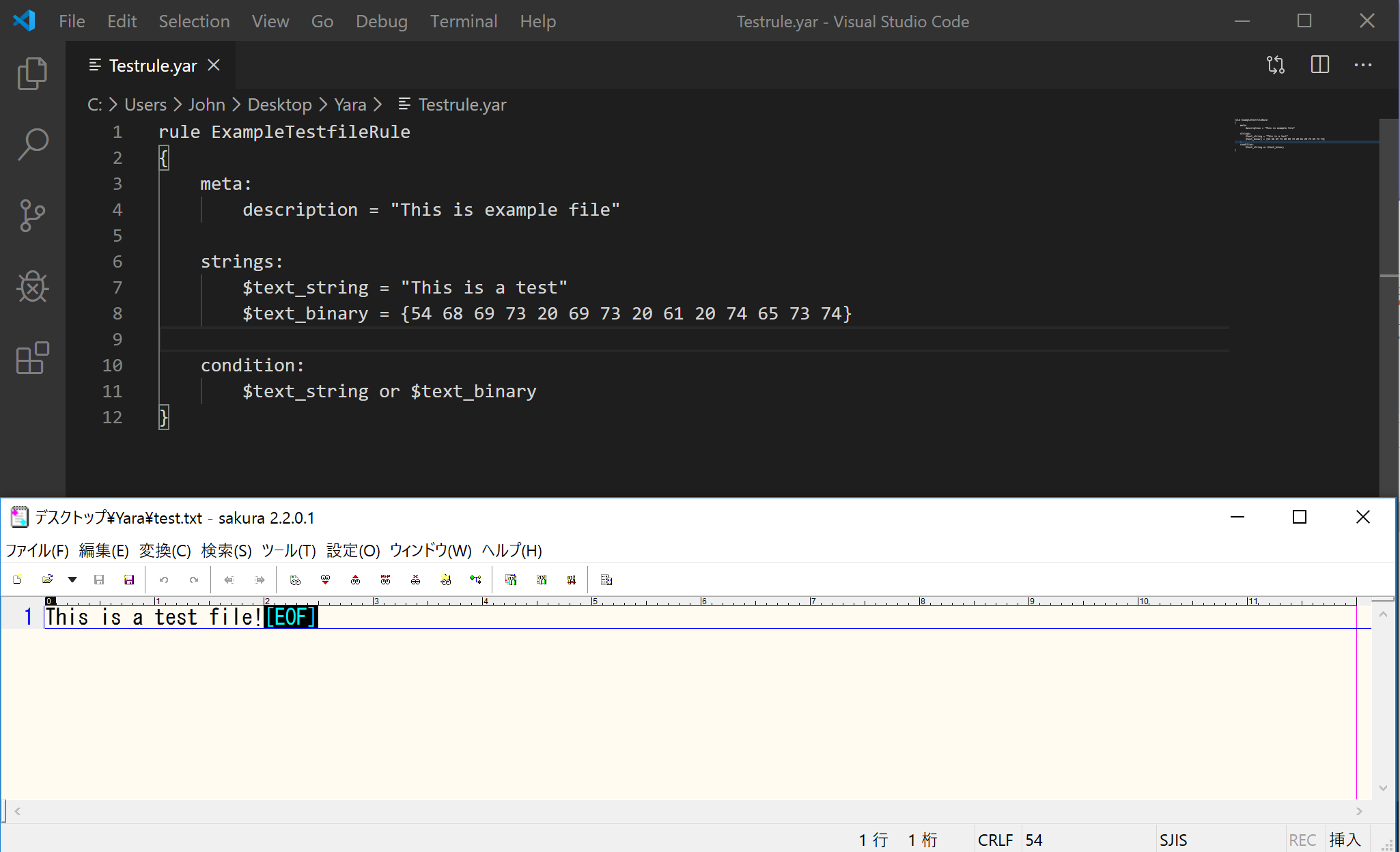Toggle insert mode 挿入 in sakura status bar
Image resolution: width=1400 pixels, height=852 pixels.
click(x=1345, y=839)
